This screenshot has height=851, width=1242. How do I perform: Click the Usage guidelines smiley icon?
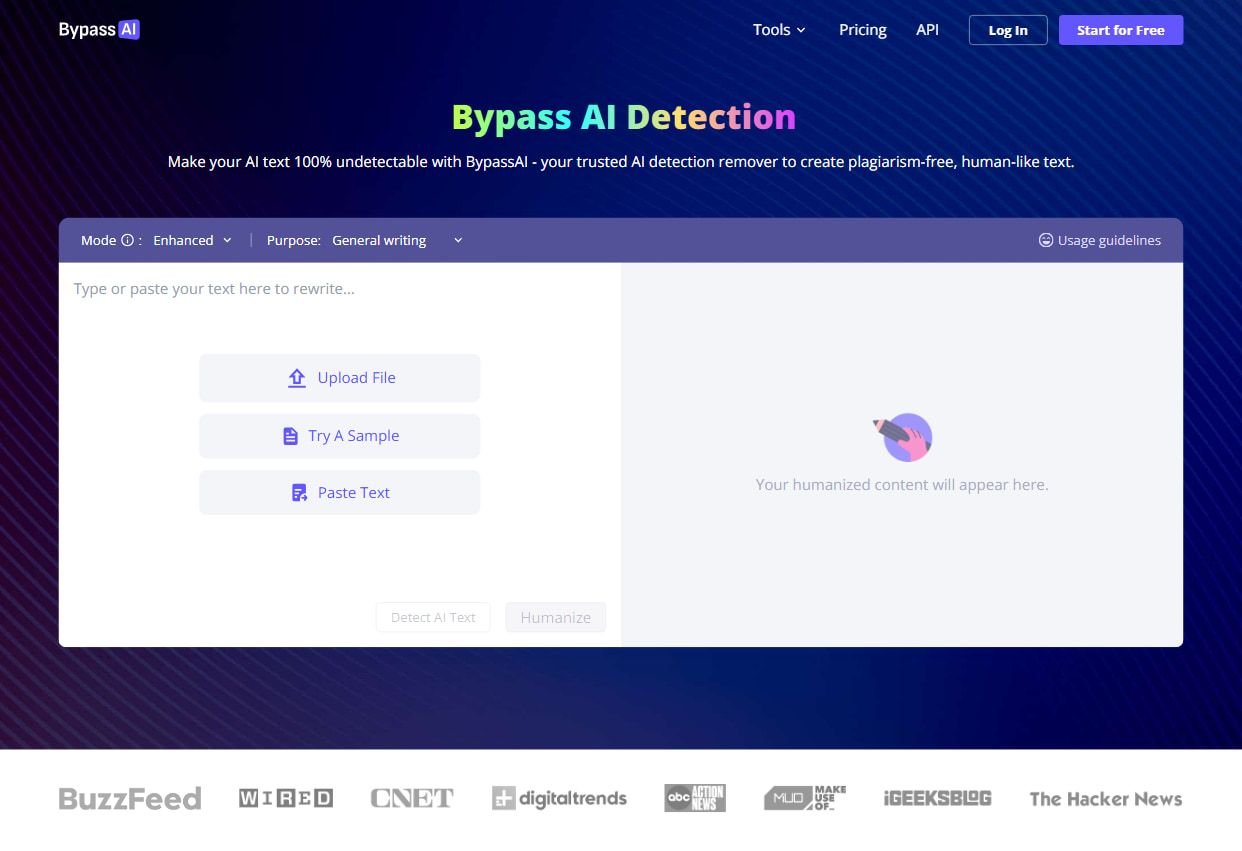point(1045,240)
